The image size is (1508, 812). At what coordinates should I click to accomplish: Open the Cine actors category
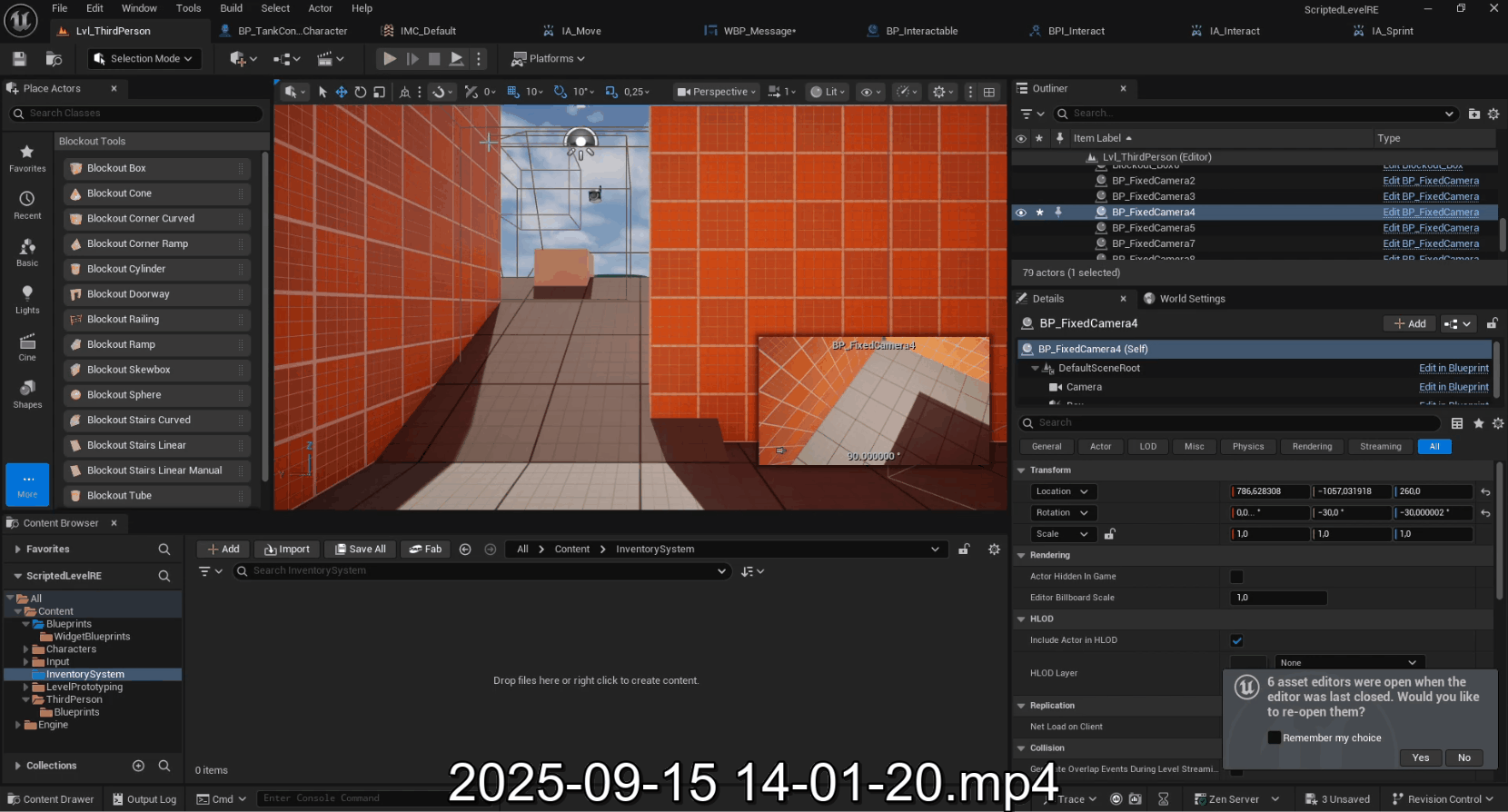[27, 347]
